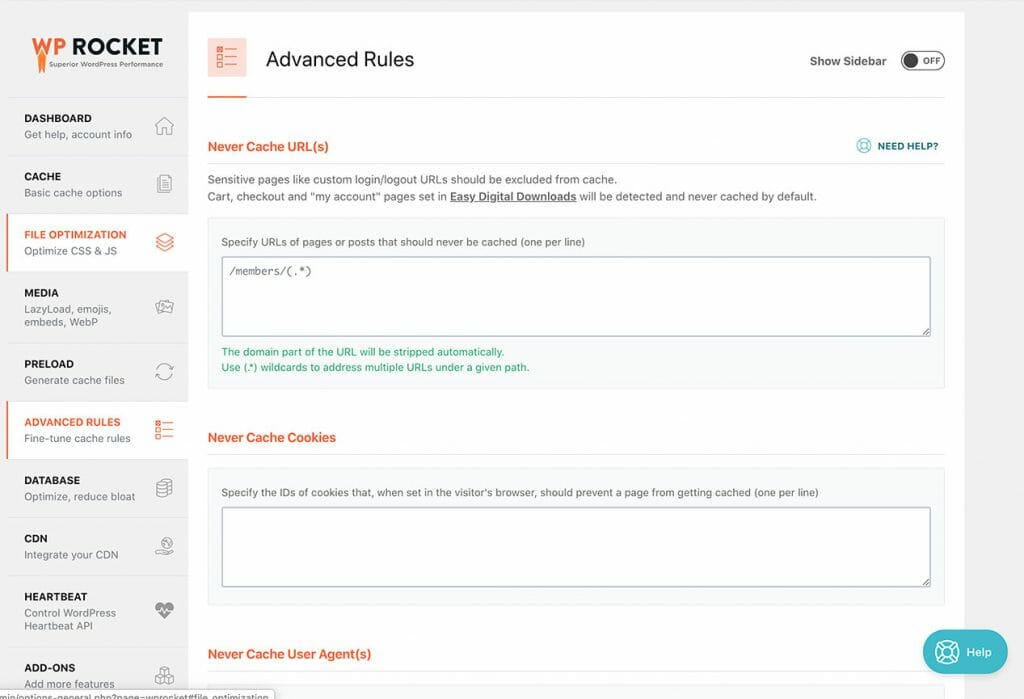Click the Add-ons cubes icon
The height and width of the screenshot is (699, 1024).
pyautogui.click(x=165, y=675)
